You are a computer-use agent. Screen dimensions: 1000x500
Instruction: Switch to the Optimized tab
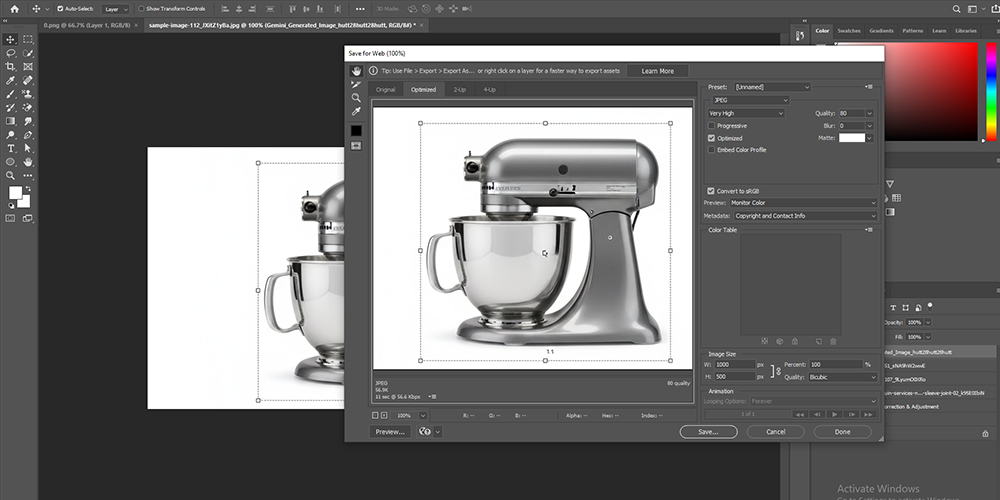423,89
